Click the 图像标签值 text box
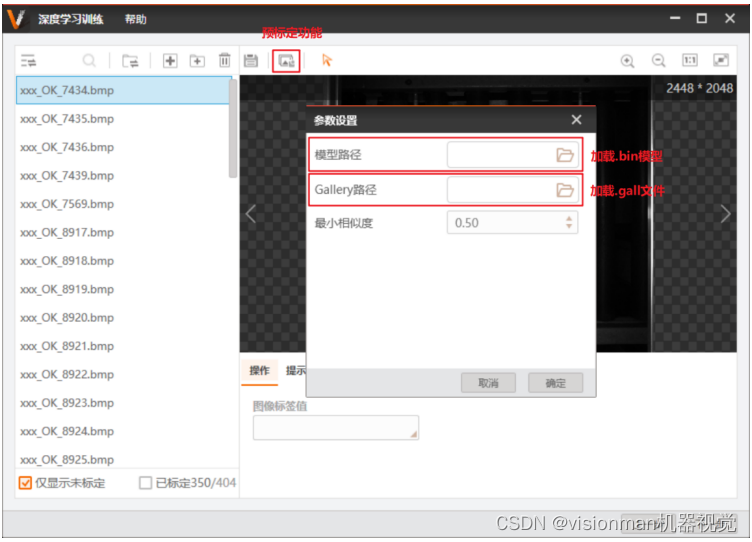Screen dimensions: 752x542 (336, 427)
